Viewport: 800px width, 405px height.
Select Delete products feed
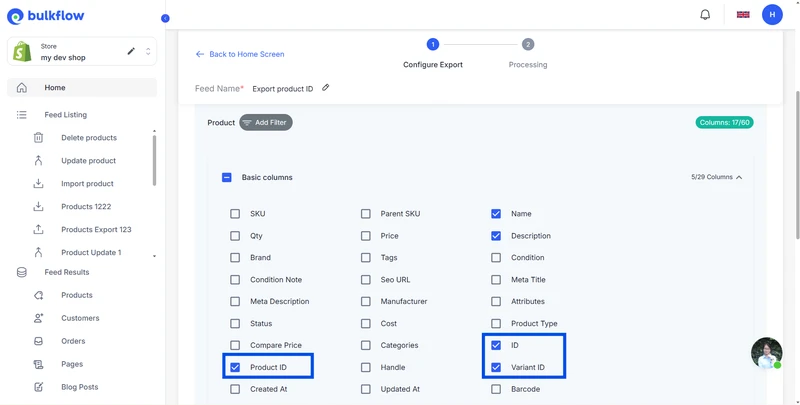[89, 138]
